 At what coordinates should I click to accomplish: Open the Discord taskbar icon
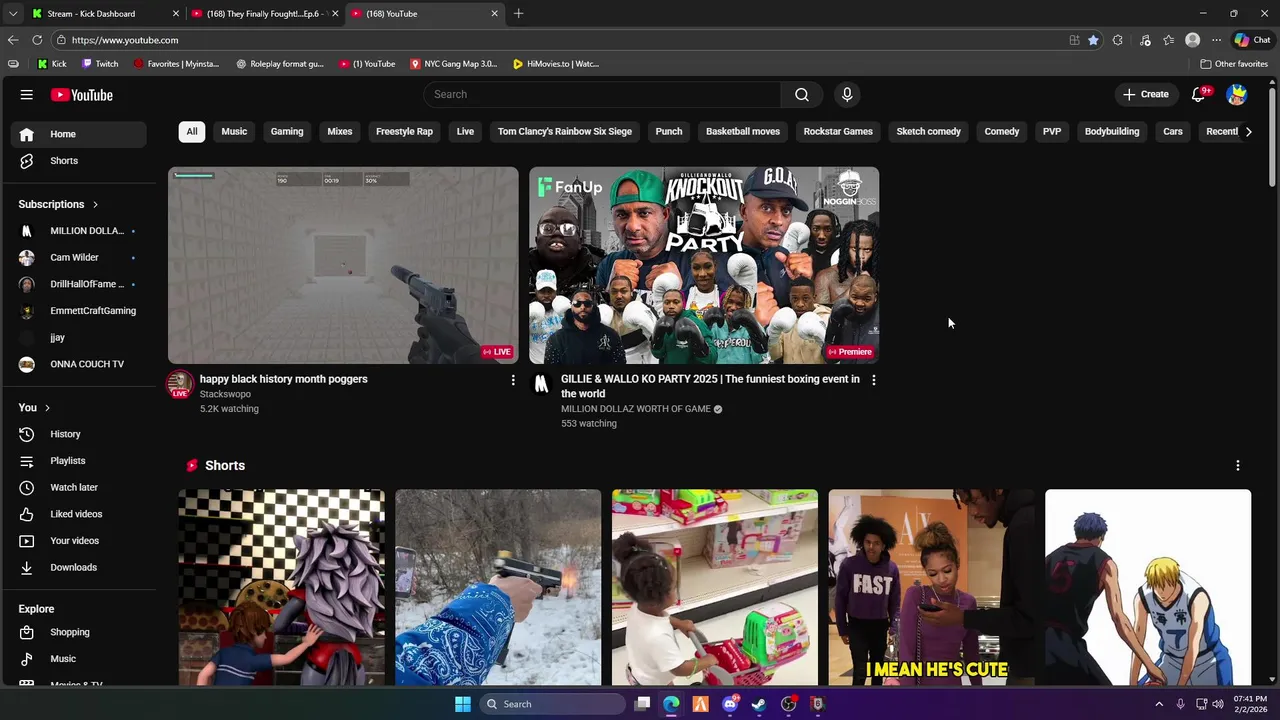coord(730,704)
